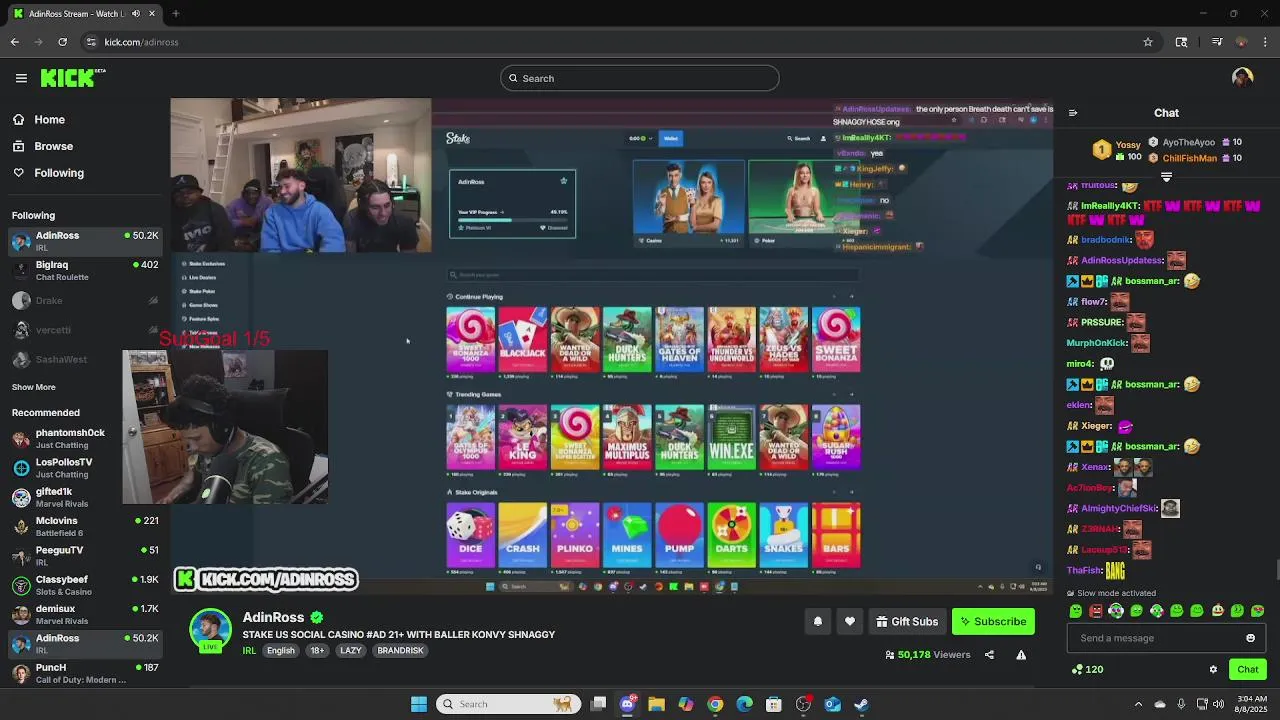
Task: Click the green Chat send button
Action: click(1248, 669)
